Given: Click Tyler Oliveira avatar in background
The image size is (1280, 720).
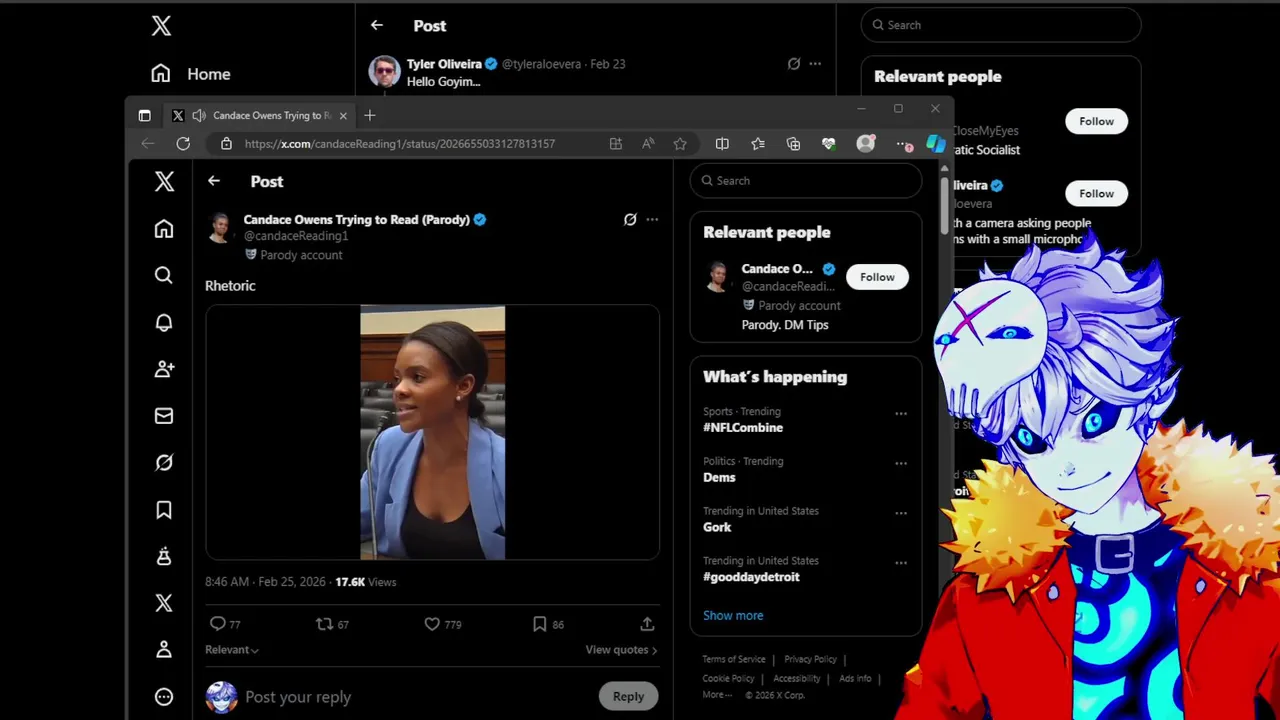Looking at the screenshot, I should (385, 72).
